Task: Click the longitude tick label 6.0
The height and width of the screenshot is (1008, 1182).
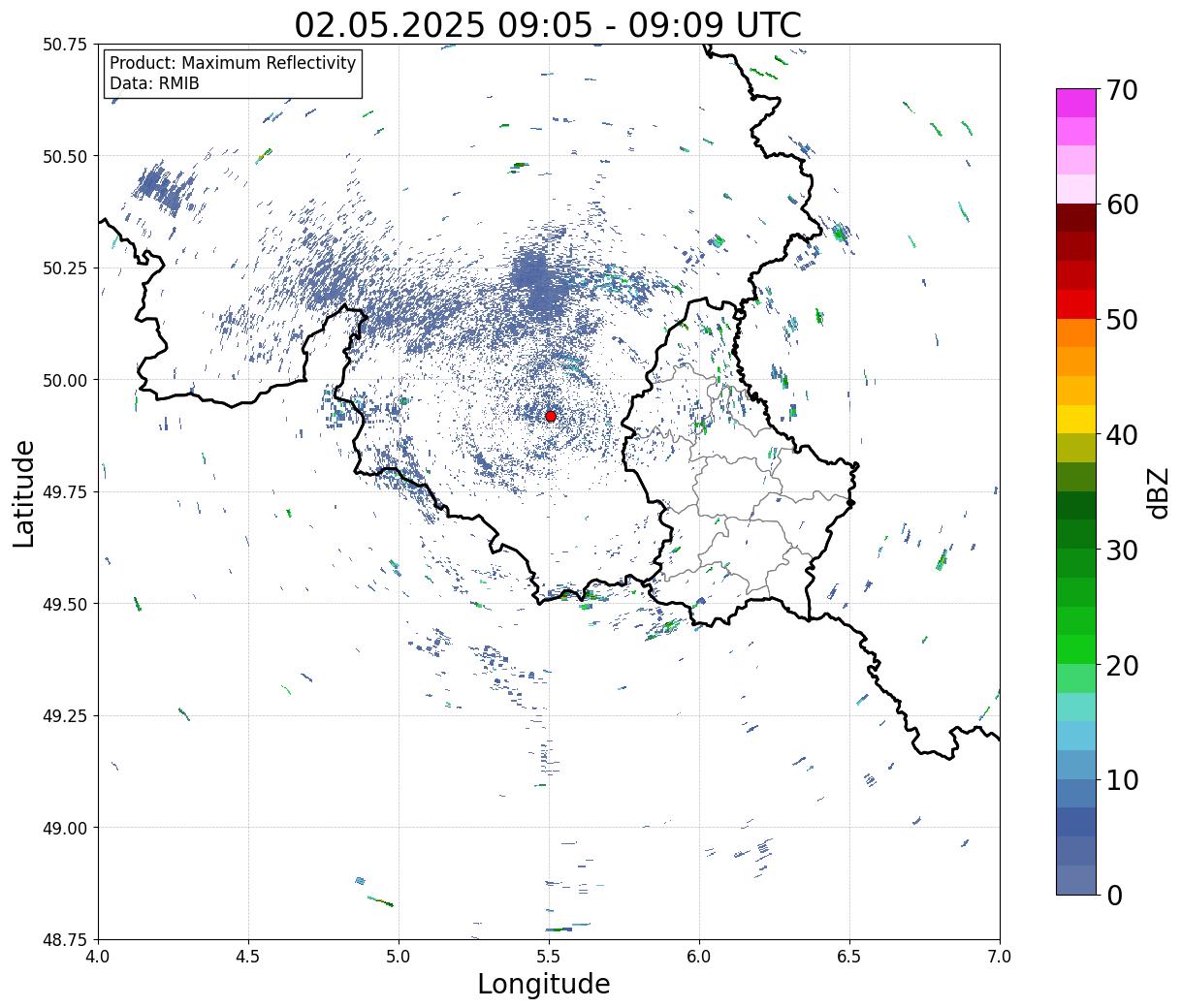Action: tap(699, 957)
